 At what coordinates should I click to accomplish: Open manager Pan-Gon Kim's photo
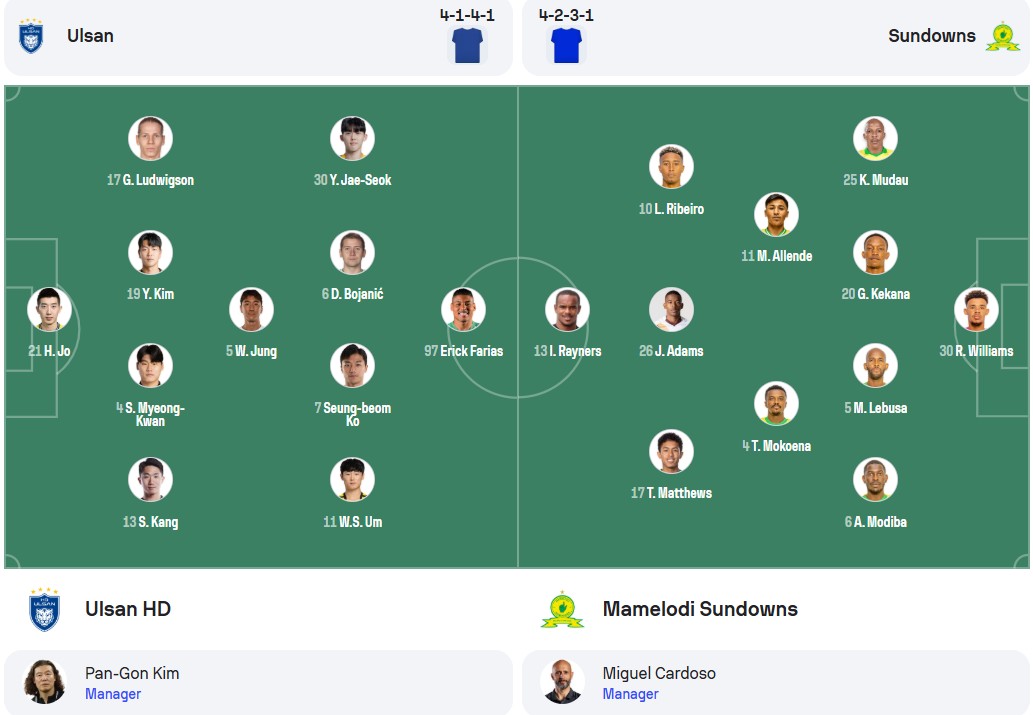point(44,682)
